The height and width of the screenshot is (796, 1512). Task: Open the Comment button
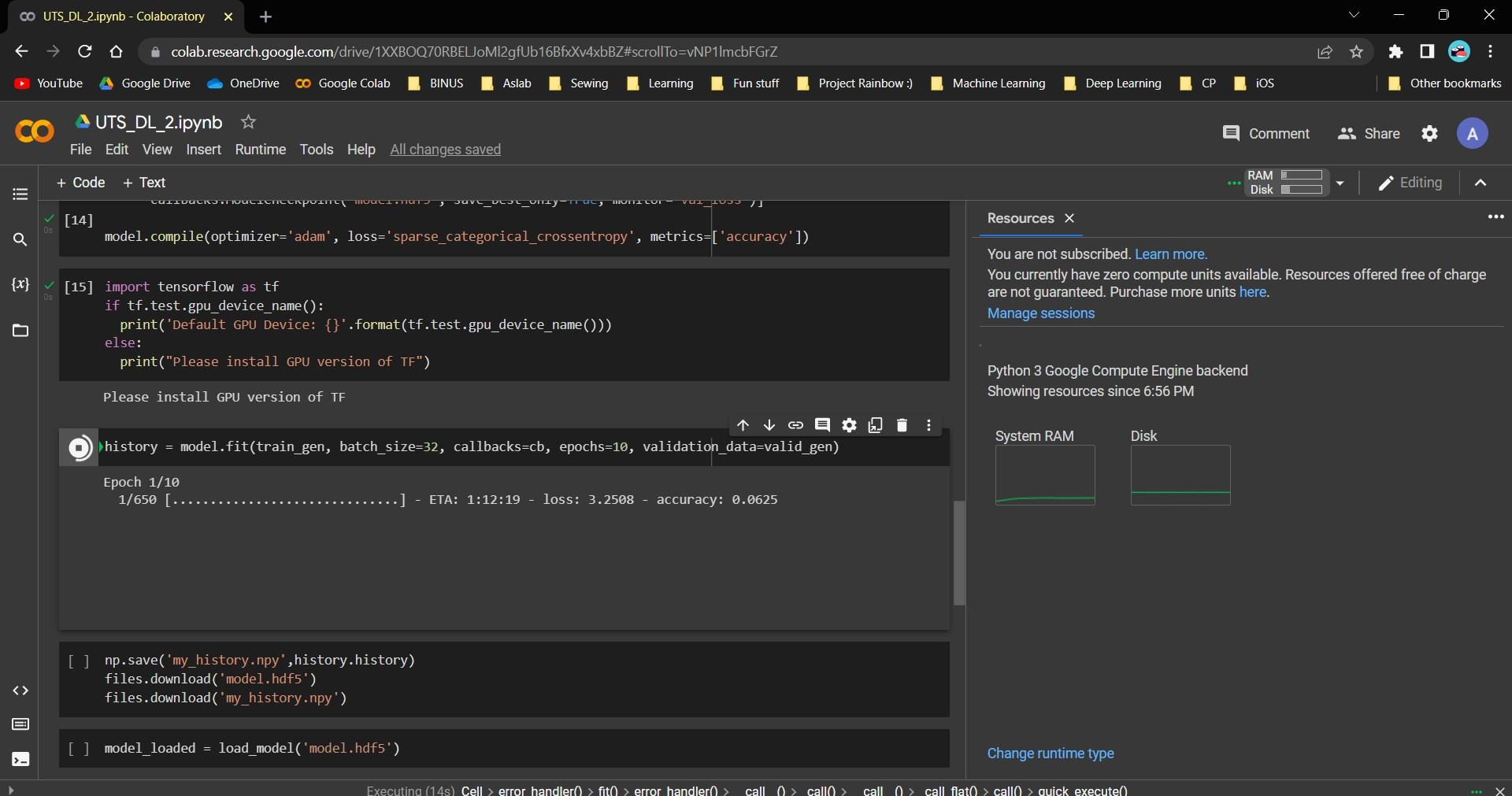click(1266, 134)
